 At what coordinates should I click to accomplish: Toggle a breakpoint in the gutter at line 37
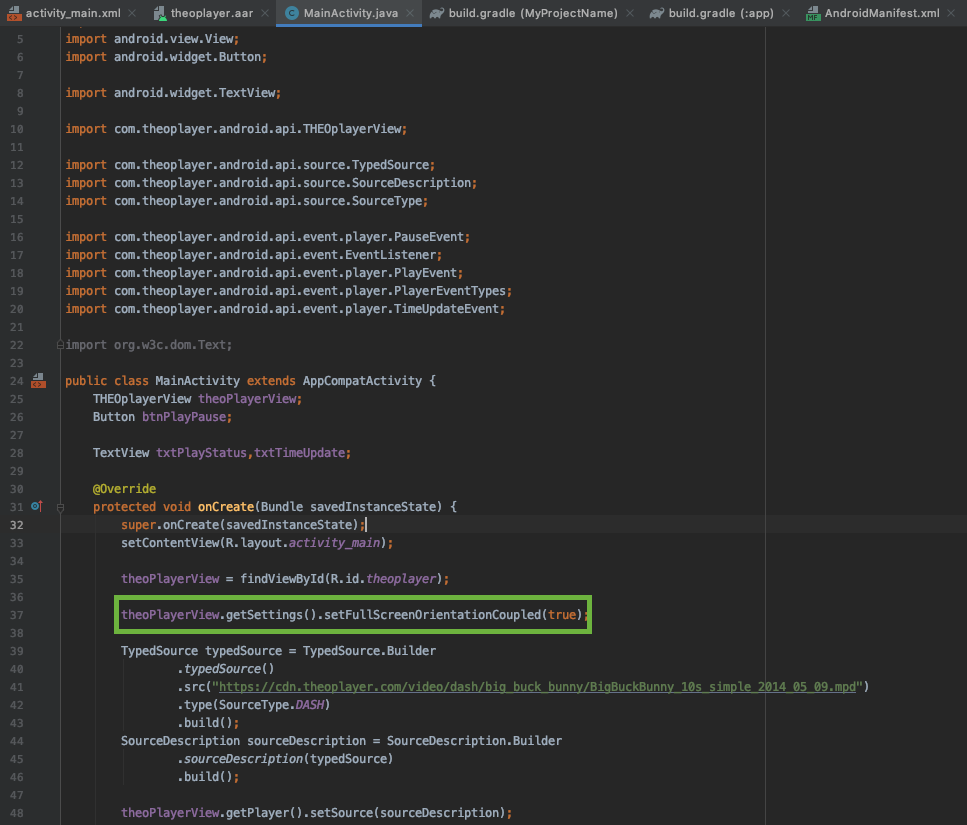pos(38,615)
